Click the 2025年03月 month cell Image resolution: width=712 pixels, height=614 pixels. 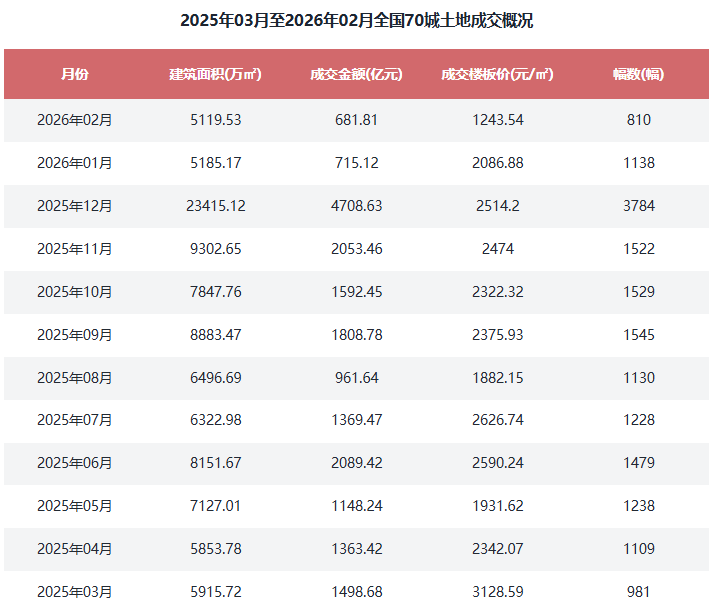point(74,592)
